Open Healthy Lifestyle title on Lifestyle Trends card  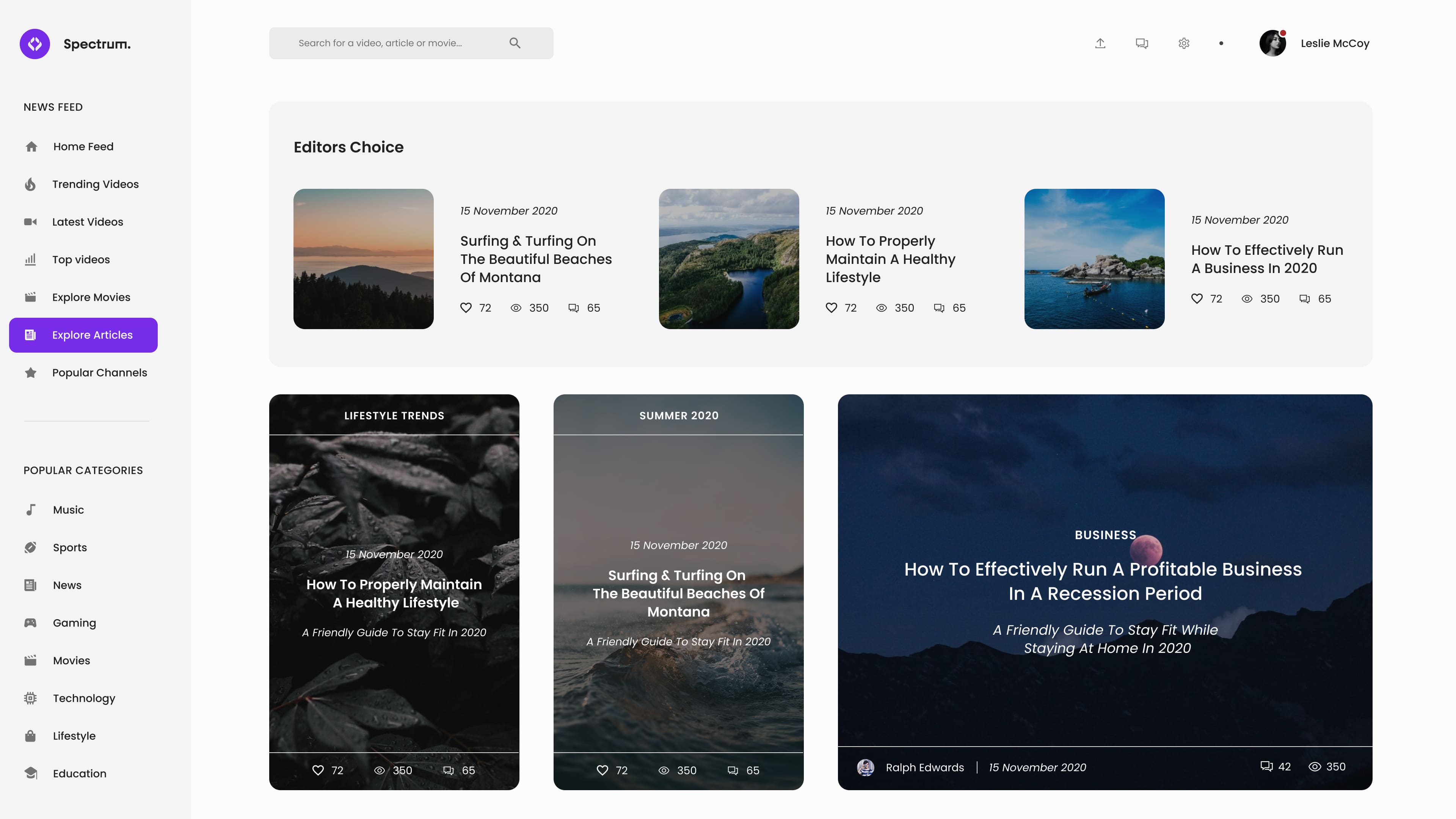(394, 593)
